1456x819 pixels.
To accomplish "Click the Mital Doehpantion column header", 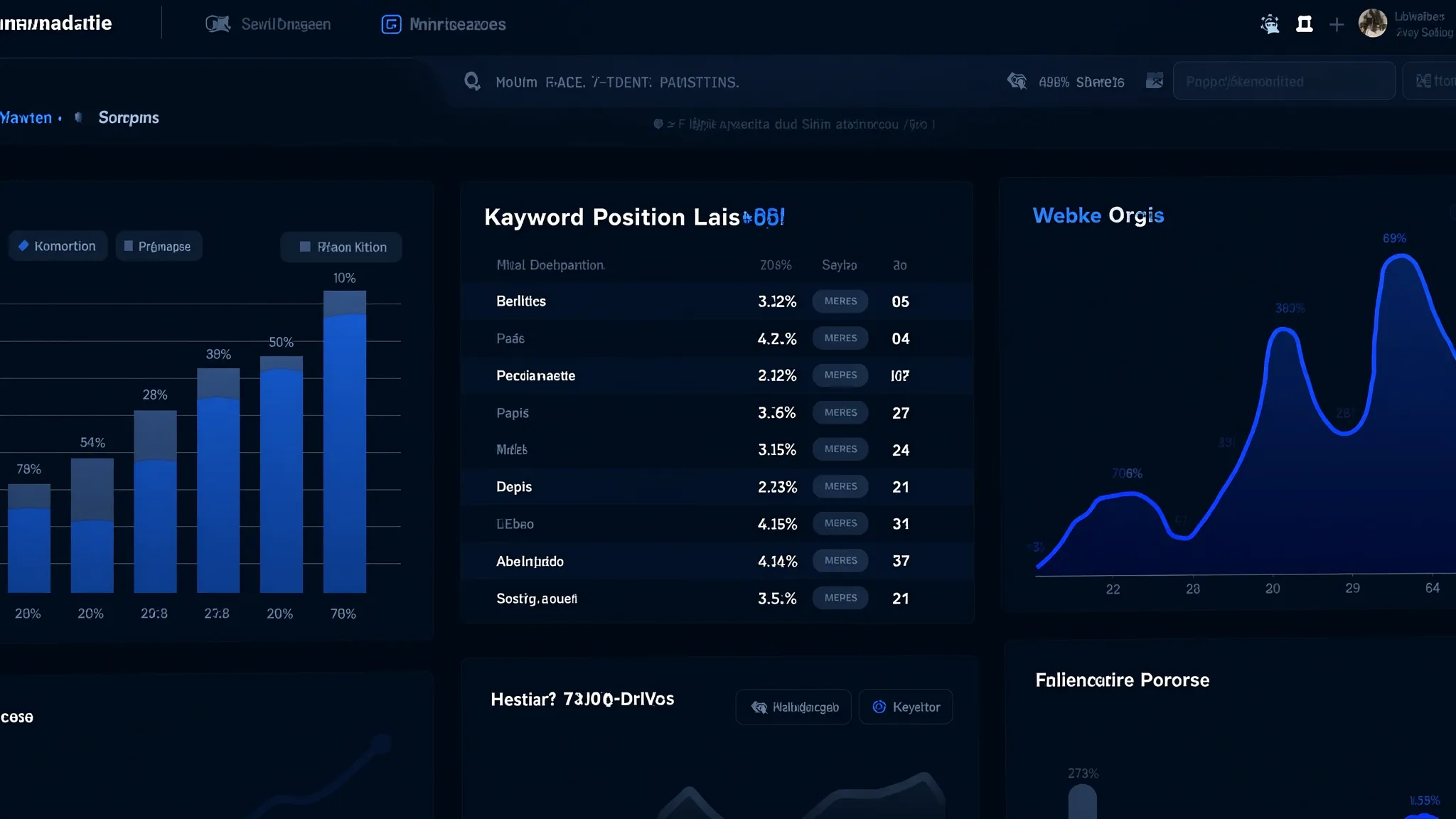I will [x=550, y=265].
